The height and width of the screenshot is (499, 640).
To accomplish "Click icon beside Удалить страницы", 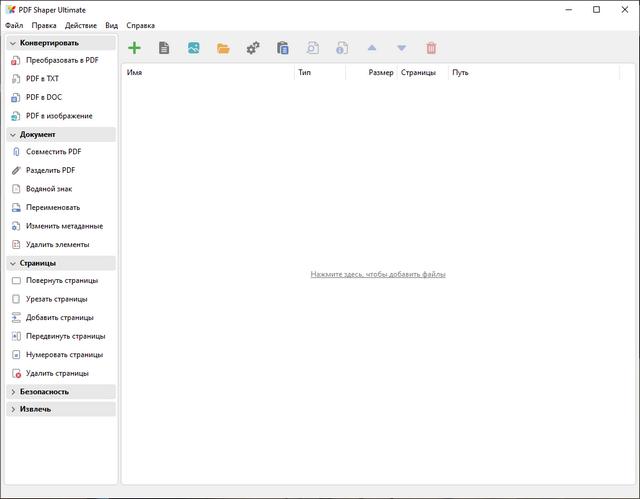I will click(16, 374).
